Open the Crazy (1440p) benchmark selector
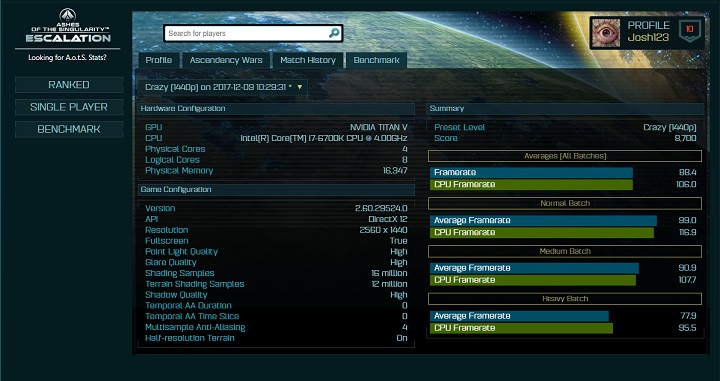The height and width of the screenshot is (381, 720). coord(224,87)
